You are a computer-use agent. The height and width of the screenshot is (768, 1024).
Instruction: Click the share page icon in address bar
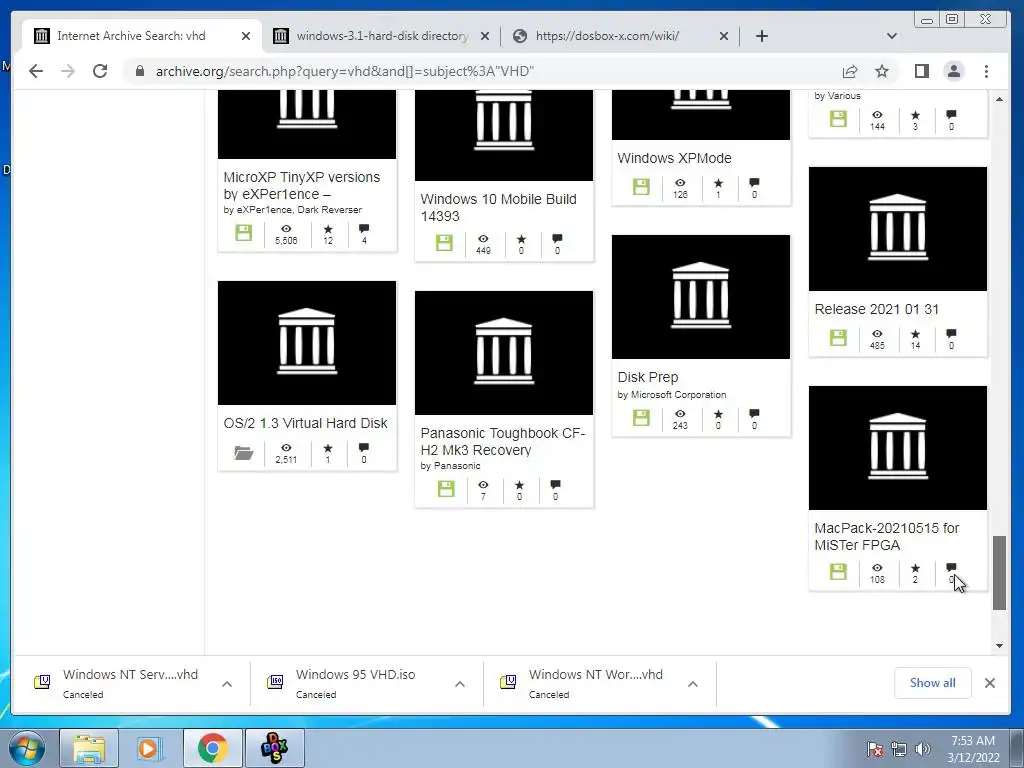coord(850,71)
